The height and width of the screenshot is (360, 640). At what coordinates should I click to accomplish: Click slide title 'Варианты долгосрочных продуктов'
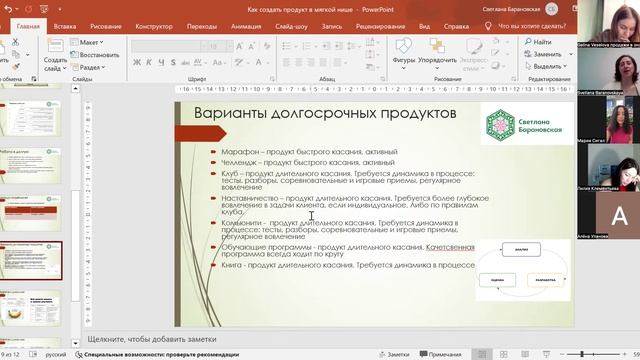click(325, 113)
